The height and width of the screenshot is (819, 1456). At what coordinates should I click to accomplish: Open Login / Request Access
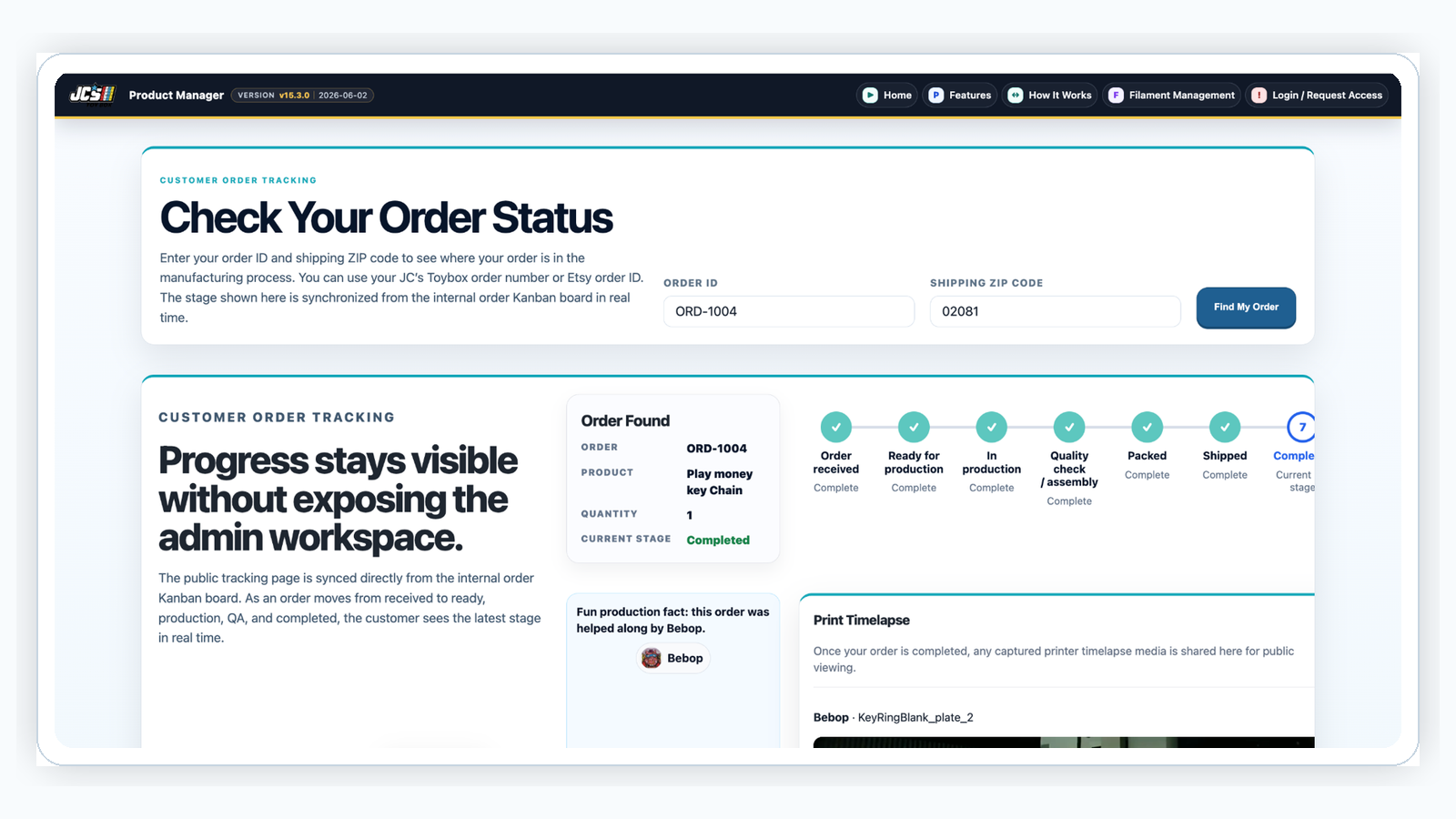[1317, 95]
